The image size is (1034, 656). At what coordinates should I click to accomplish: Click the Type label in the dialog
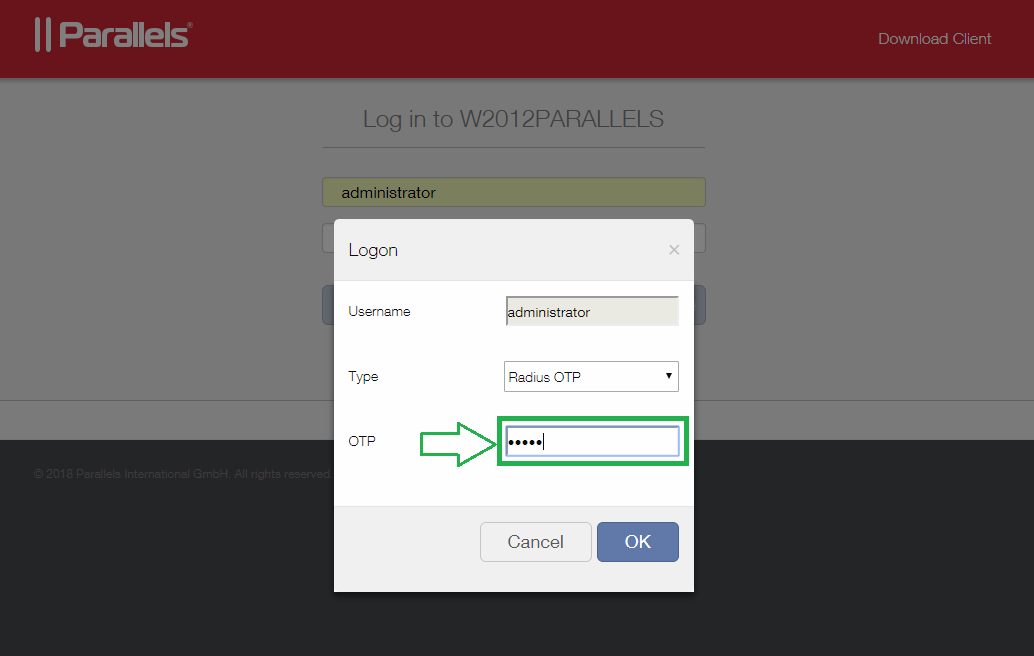coord(363,376)
